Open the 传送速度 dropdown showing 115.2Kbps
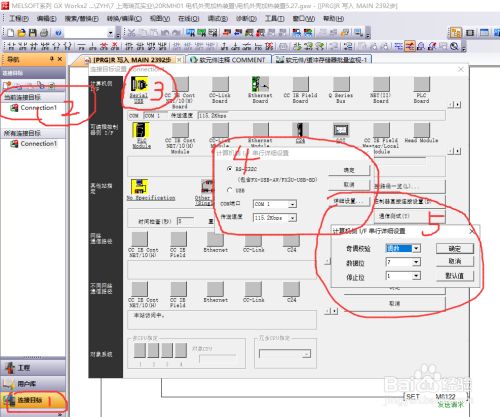The image size is (500, 417). coord(292,218)
